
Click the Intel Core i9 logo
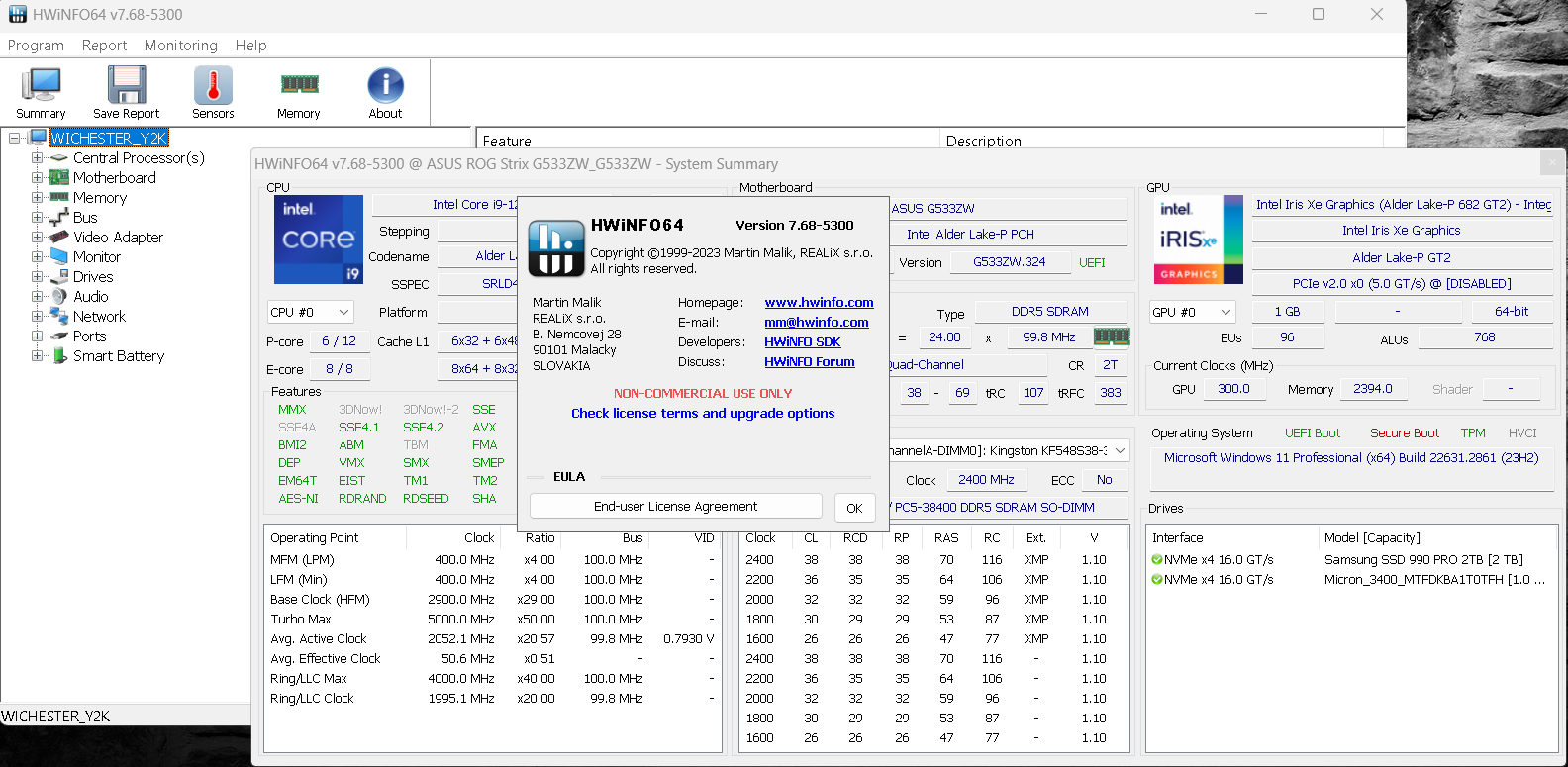(319, 239)
